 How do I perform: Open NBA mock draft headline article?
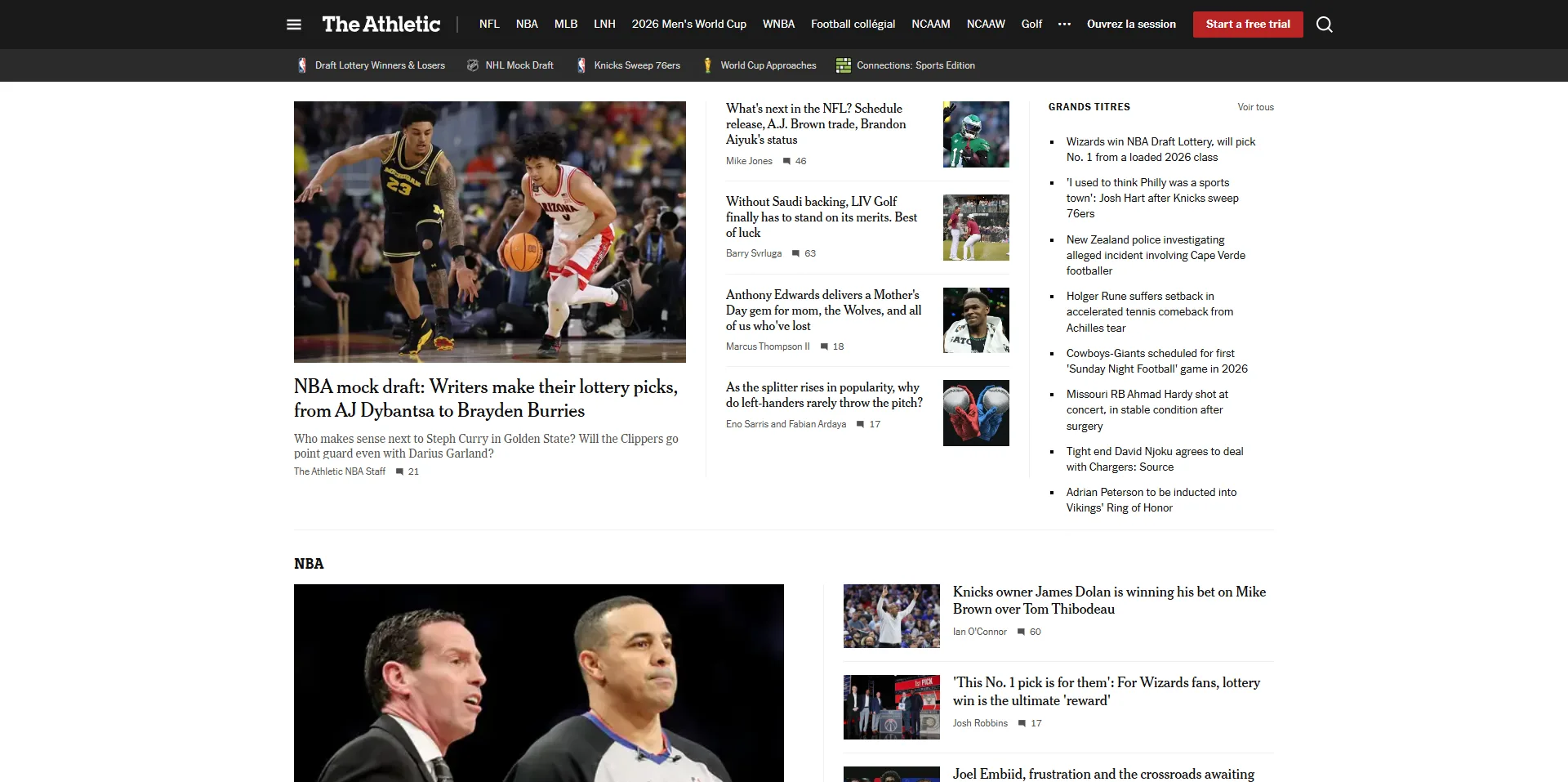point(486,399)
